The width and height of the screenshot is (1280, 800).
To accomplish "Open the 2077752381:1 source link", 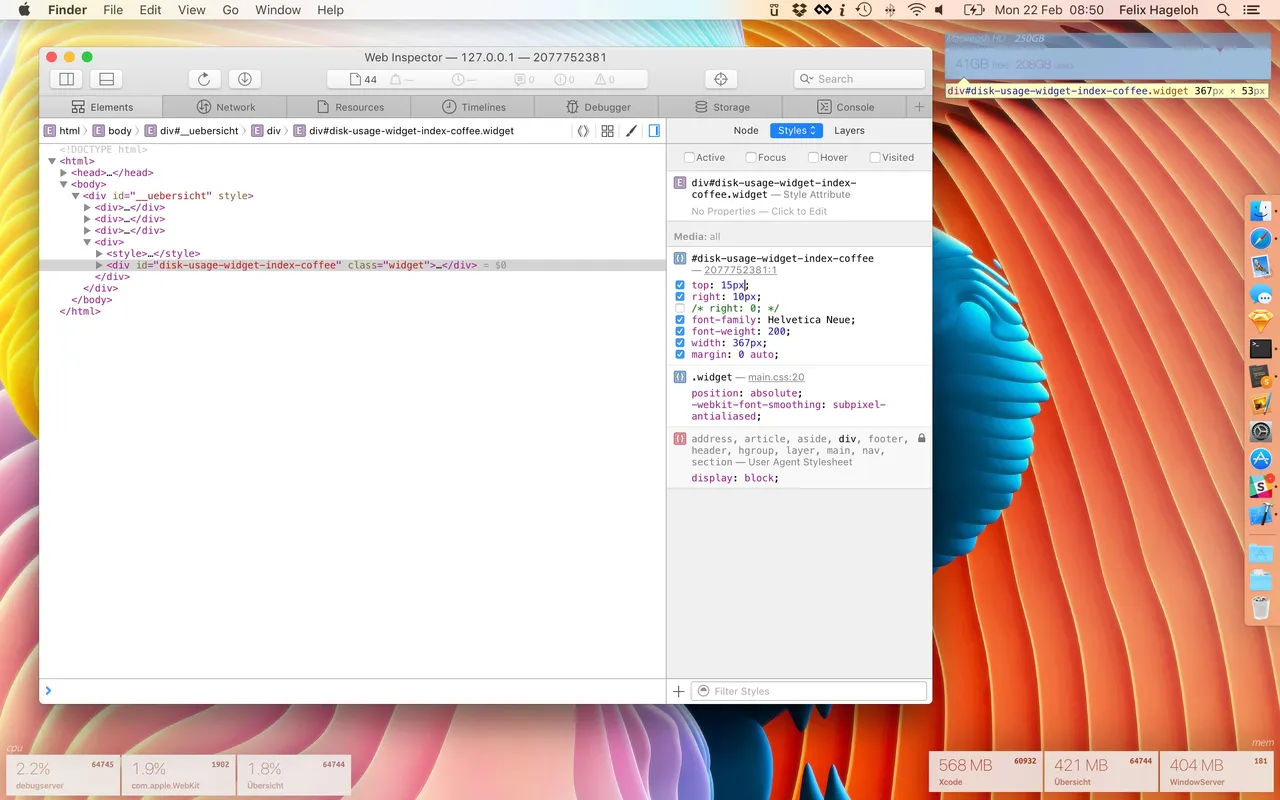I will coord(740,270).
